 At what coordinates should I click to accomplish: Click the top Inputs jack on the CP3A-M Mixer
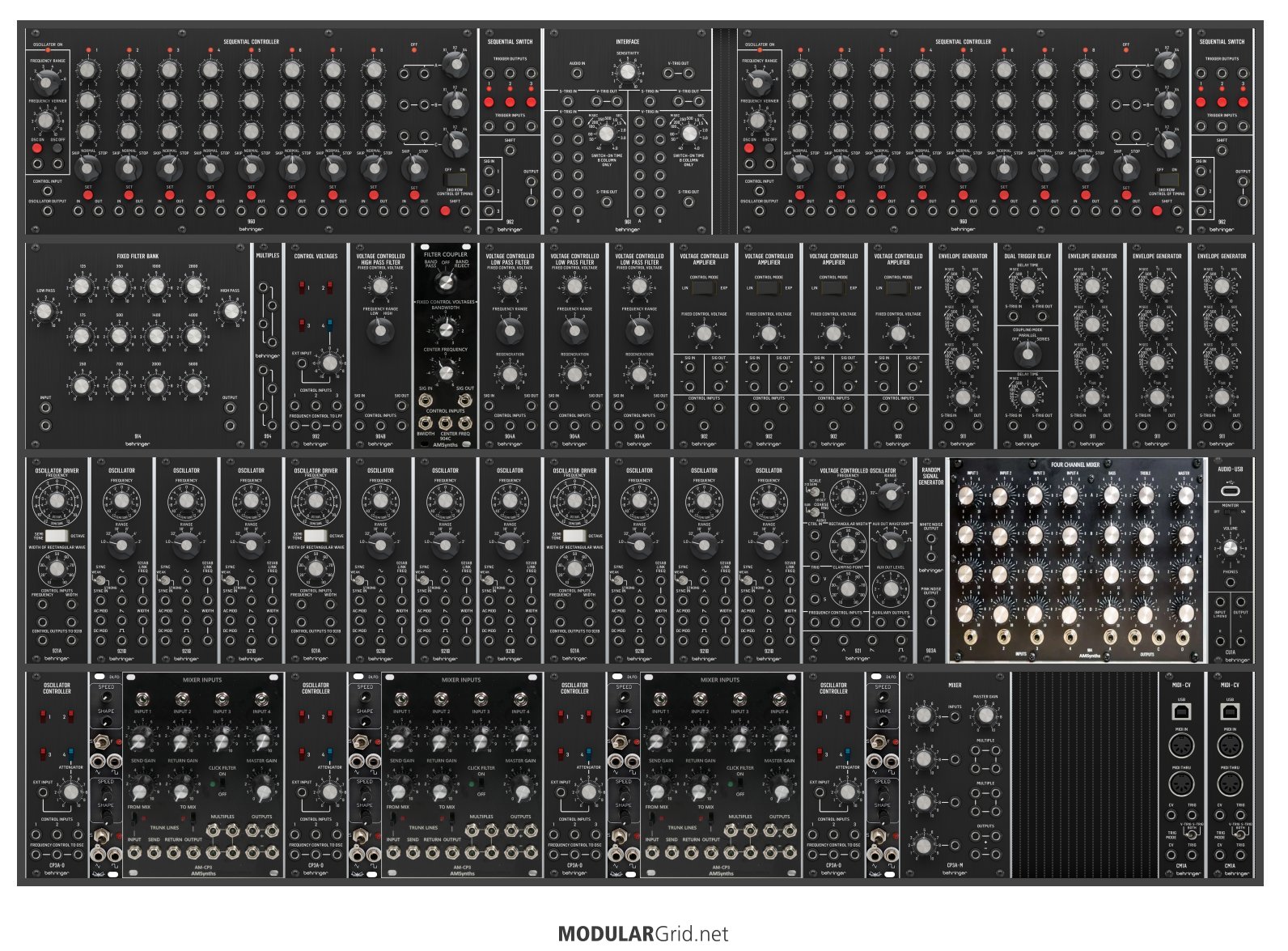[955, 715]
